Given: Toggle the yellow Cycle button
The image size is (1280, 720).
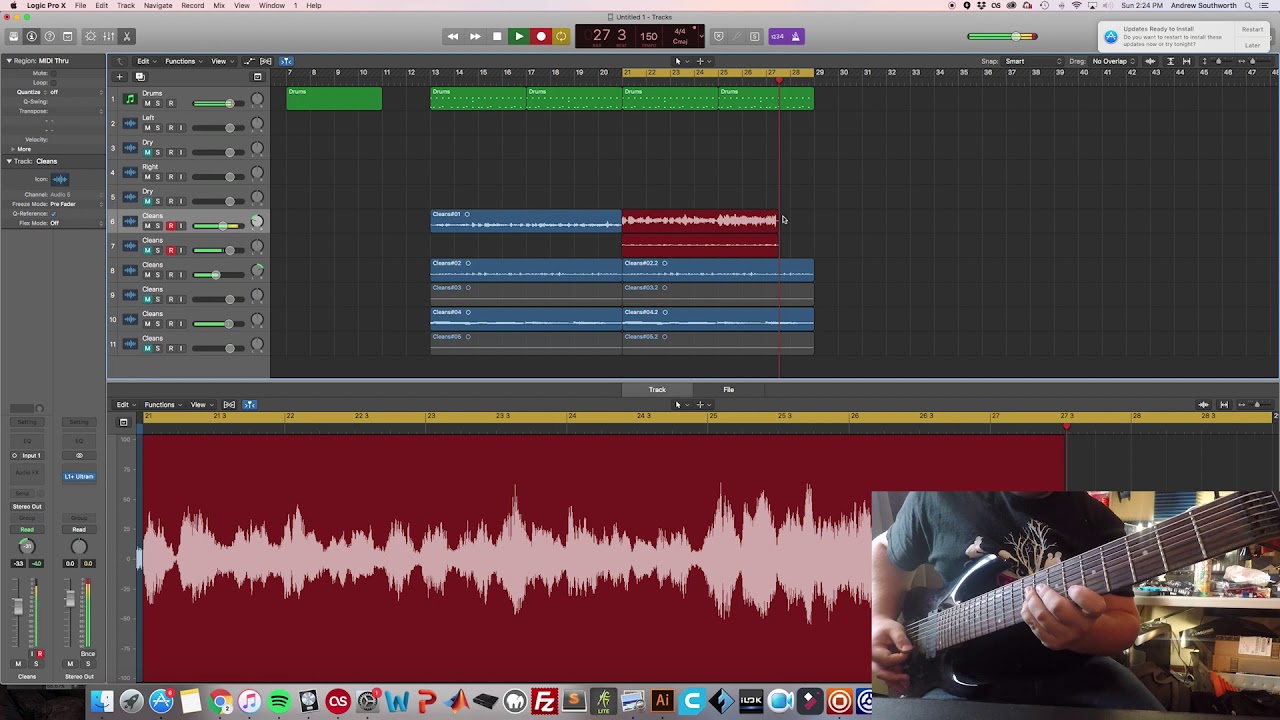Looking at the screenshot, I should (x=561, y=37).
